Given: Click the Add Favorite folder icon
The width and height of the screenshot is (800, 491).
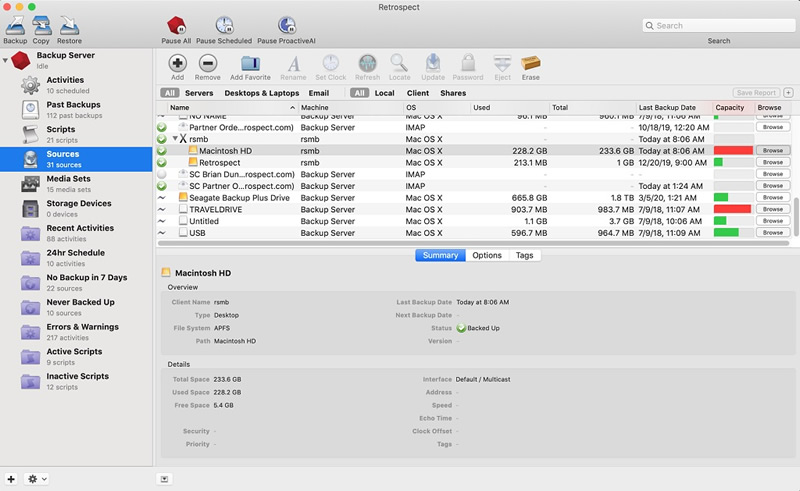Looking at the screenshot, I should (x=251, y=63).
